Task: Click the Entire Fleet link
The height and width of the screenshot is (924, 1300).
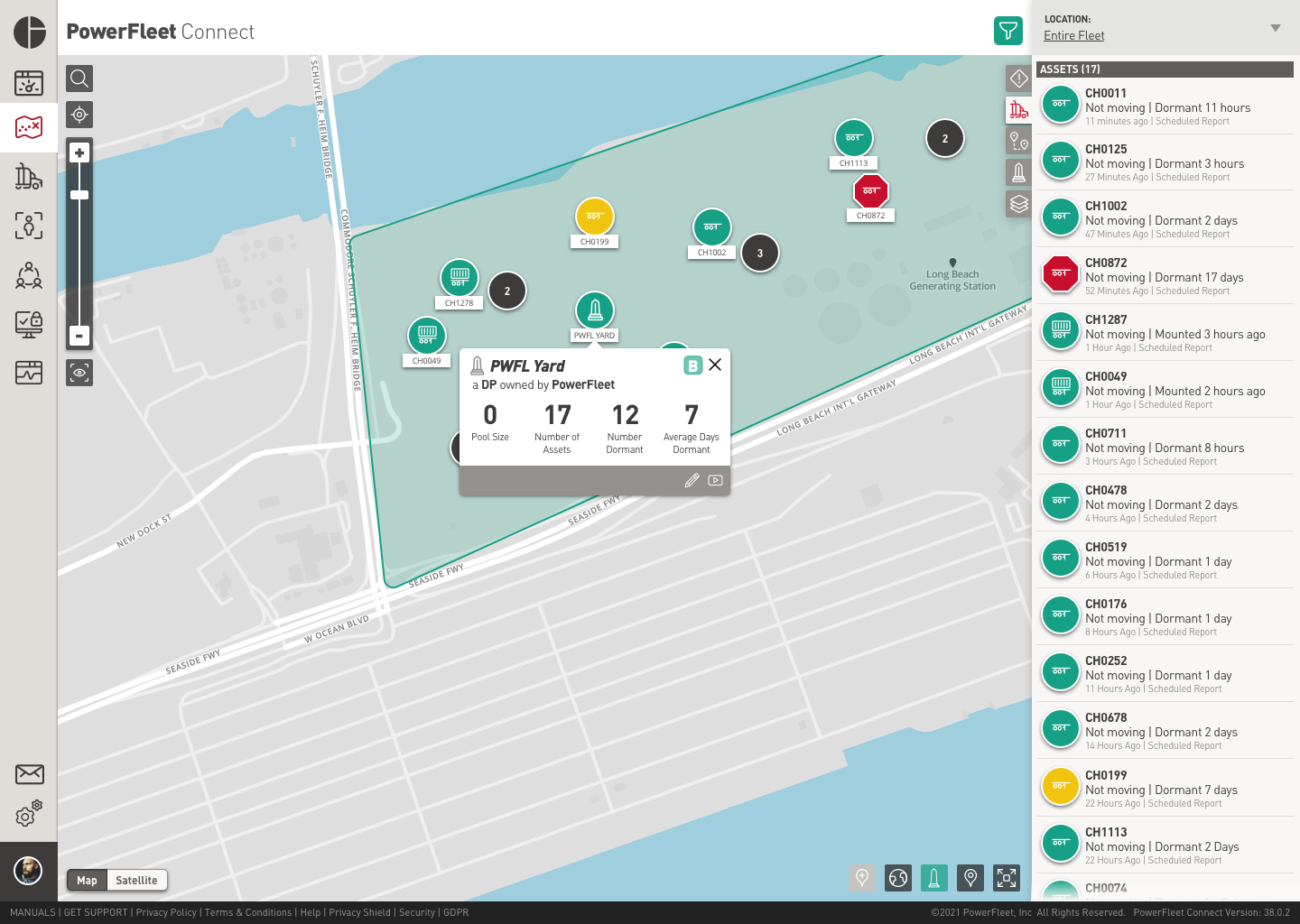Action: 1073,35
